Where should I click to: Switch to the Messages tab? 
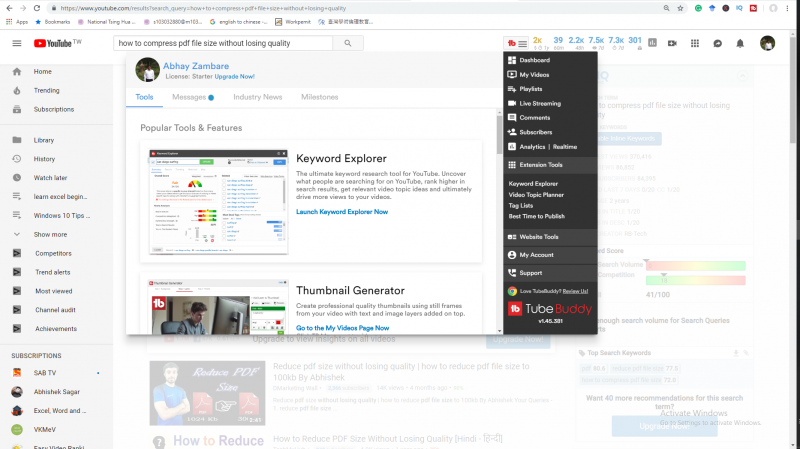point(192,97)
